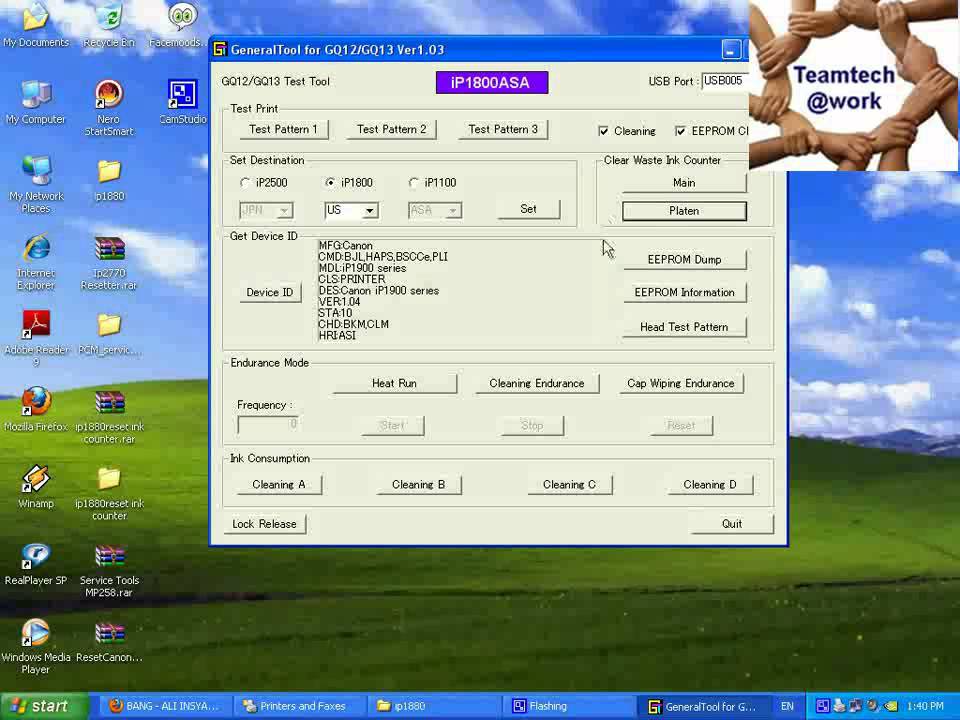Open My Network Places icon
Viewport: 960px width, 720px height.
point(36,185)
